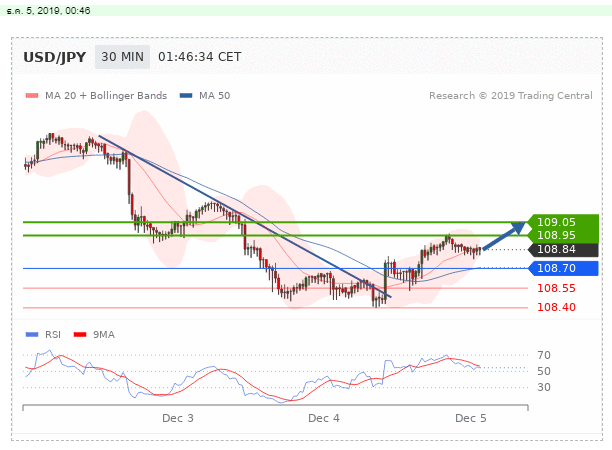The height and width of the screenshot is (450, 612).
Task: Click the blue upward forecast arrow
Action: pos(504,237)
